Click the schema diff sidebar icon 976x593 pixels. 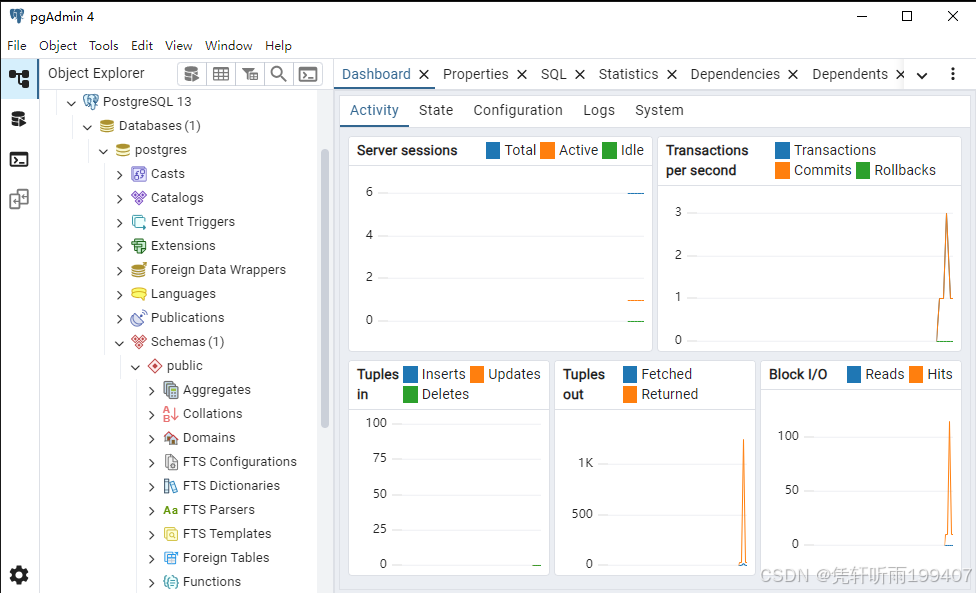click(x=19, y=199)
